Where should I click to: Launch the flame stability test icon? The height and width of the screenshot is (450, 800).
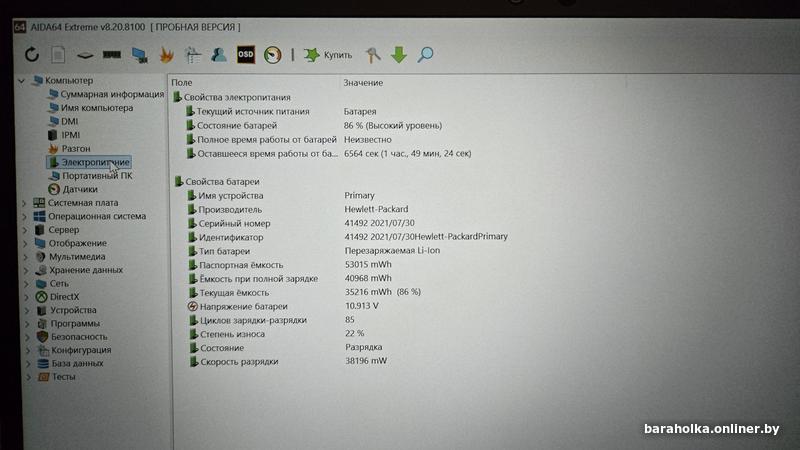coord(166,55)
